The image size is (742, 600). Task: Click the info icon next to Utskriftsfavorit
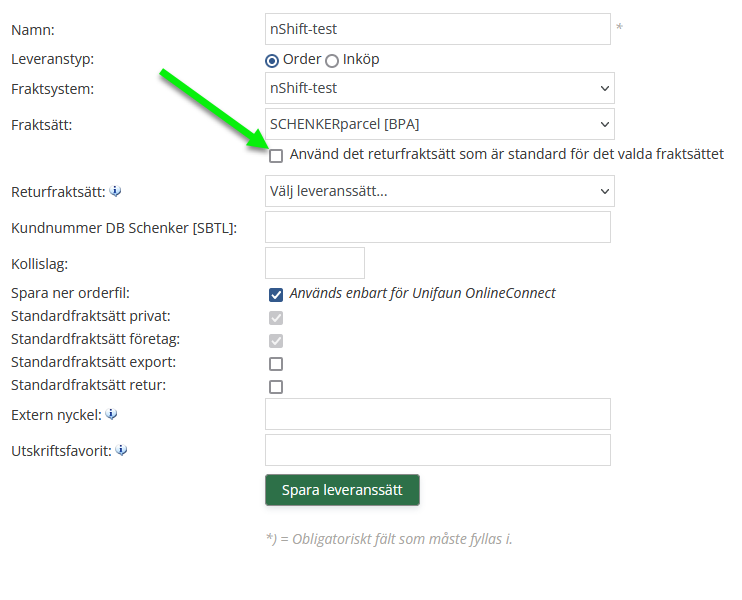click(x=121, y=450)
